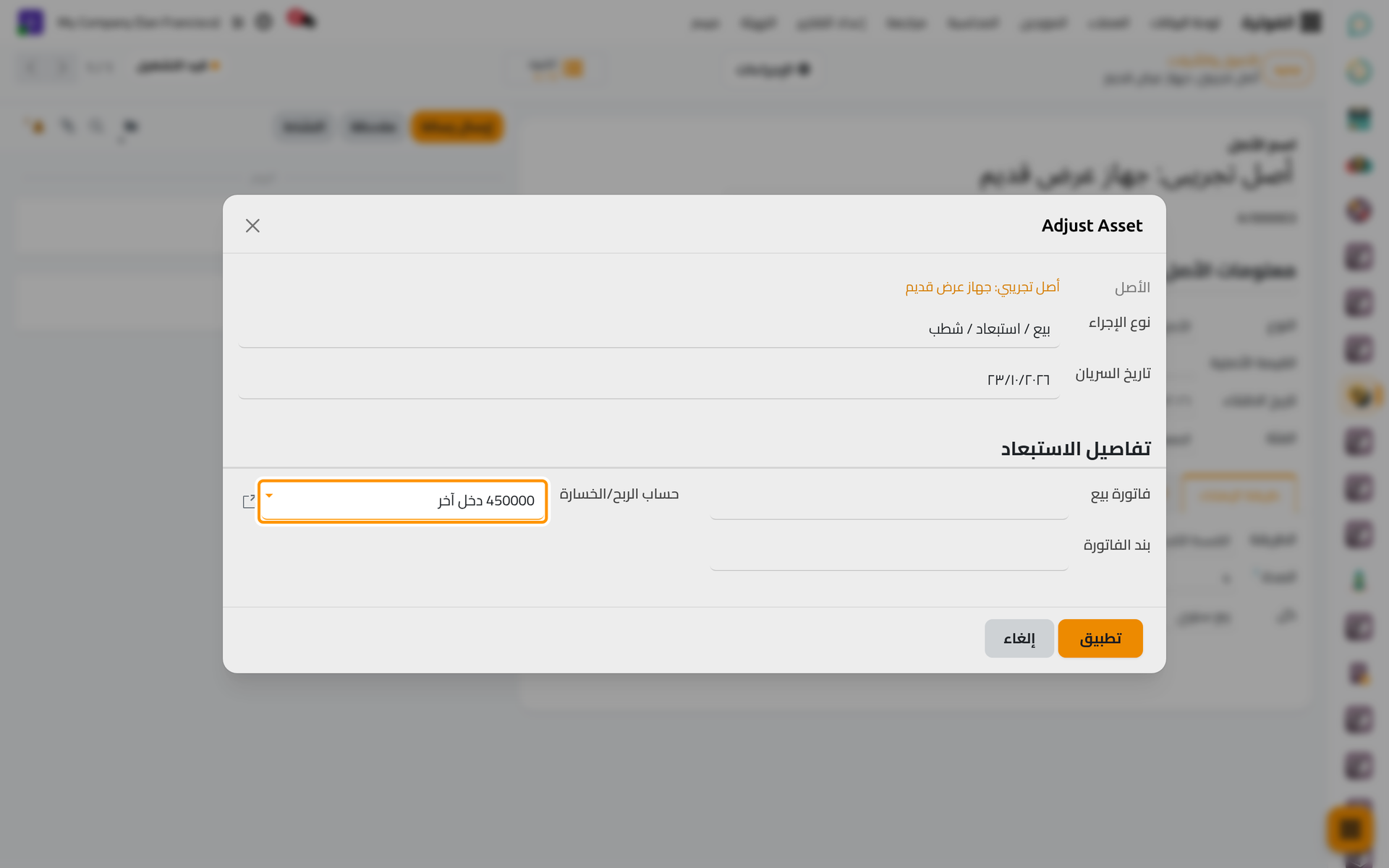The image size is (1389, 868).
Task: Click the تاريخ السريان field label
Action: pyautogui.click(x=1113, y=373)
